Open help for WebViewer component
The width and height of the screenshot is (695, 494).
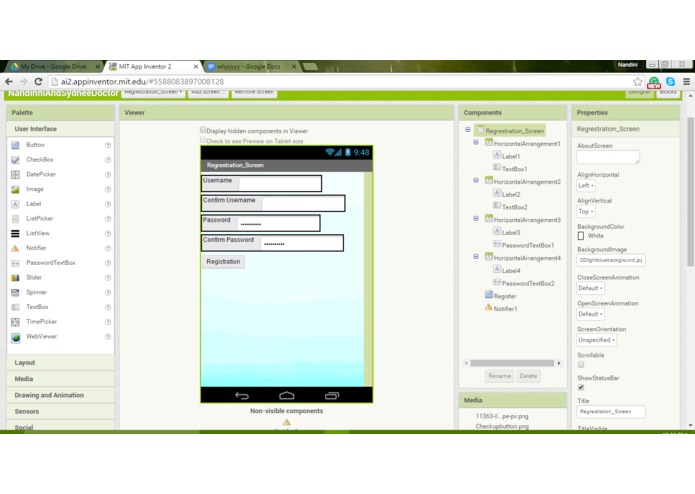click(x=108, y=337)
